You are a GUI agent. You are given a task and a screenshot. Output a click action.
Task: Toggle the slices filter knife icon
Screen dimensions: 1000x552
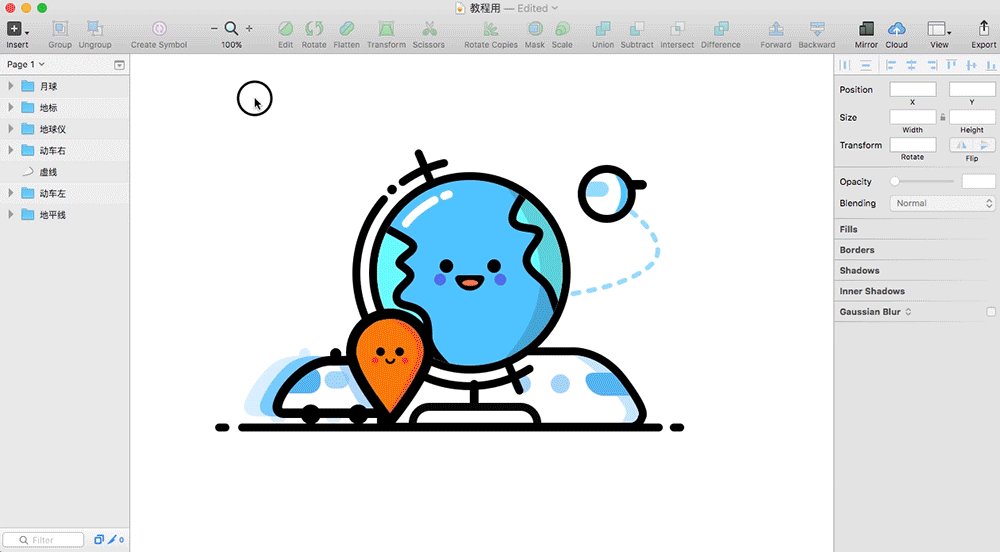pyautogui.click(x=112, y=540)
